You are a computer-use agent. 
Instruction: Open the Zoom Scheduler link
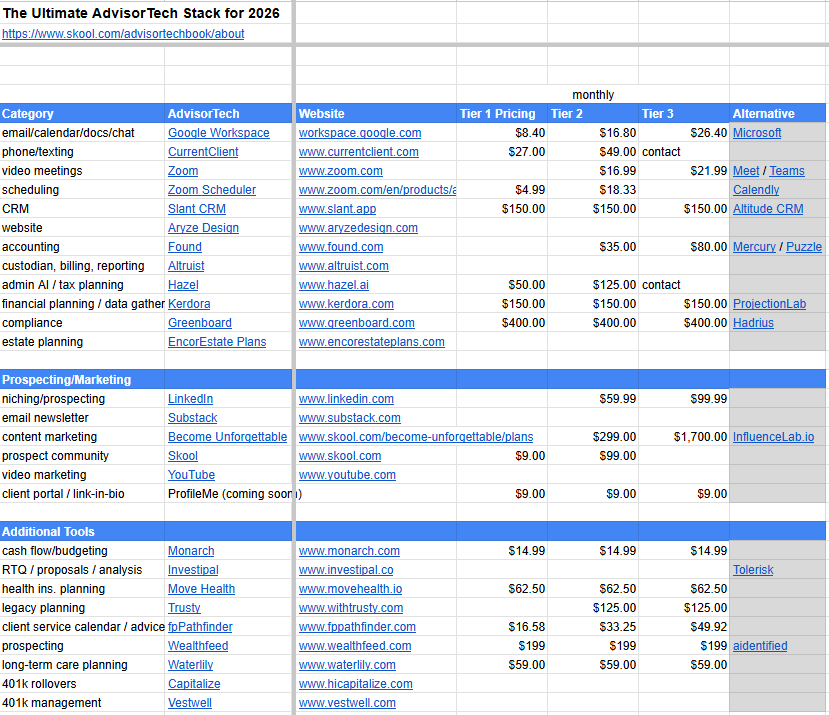click(212, 190)
